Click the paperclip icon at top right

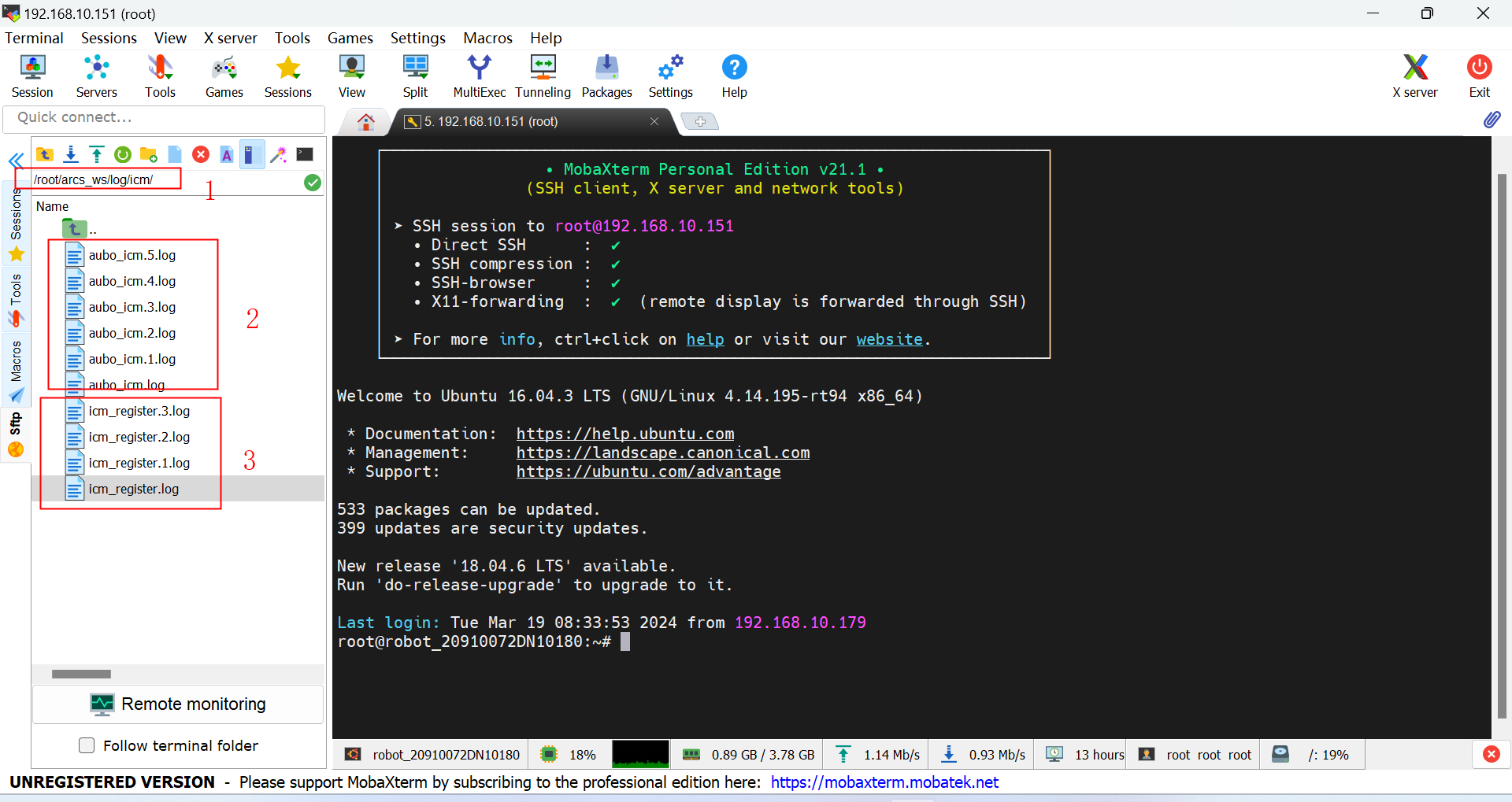[x=1492, y=120]
